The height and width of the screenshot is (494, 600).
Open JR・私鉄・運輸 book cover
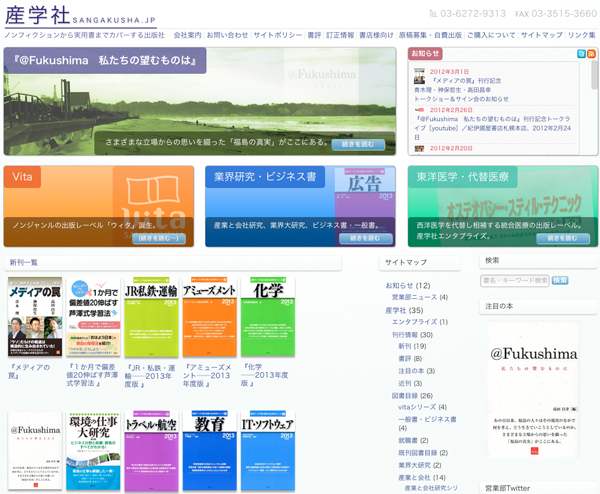(x=151, y=317)
